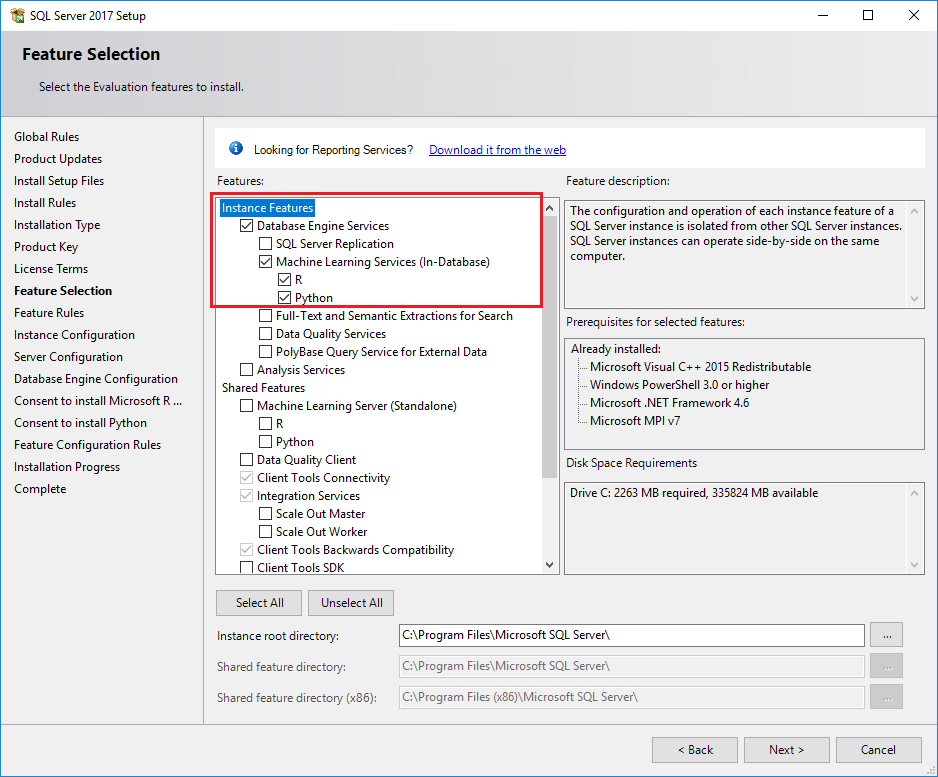
Task: Click the SQL Server setup title bar icon
Action: click(x=18, y=15)
